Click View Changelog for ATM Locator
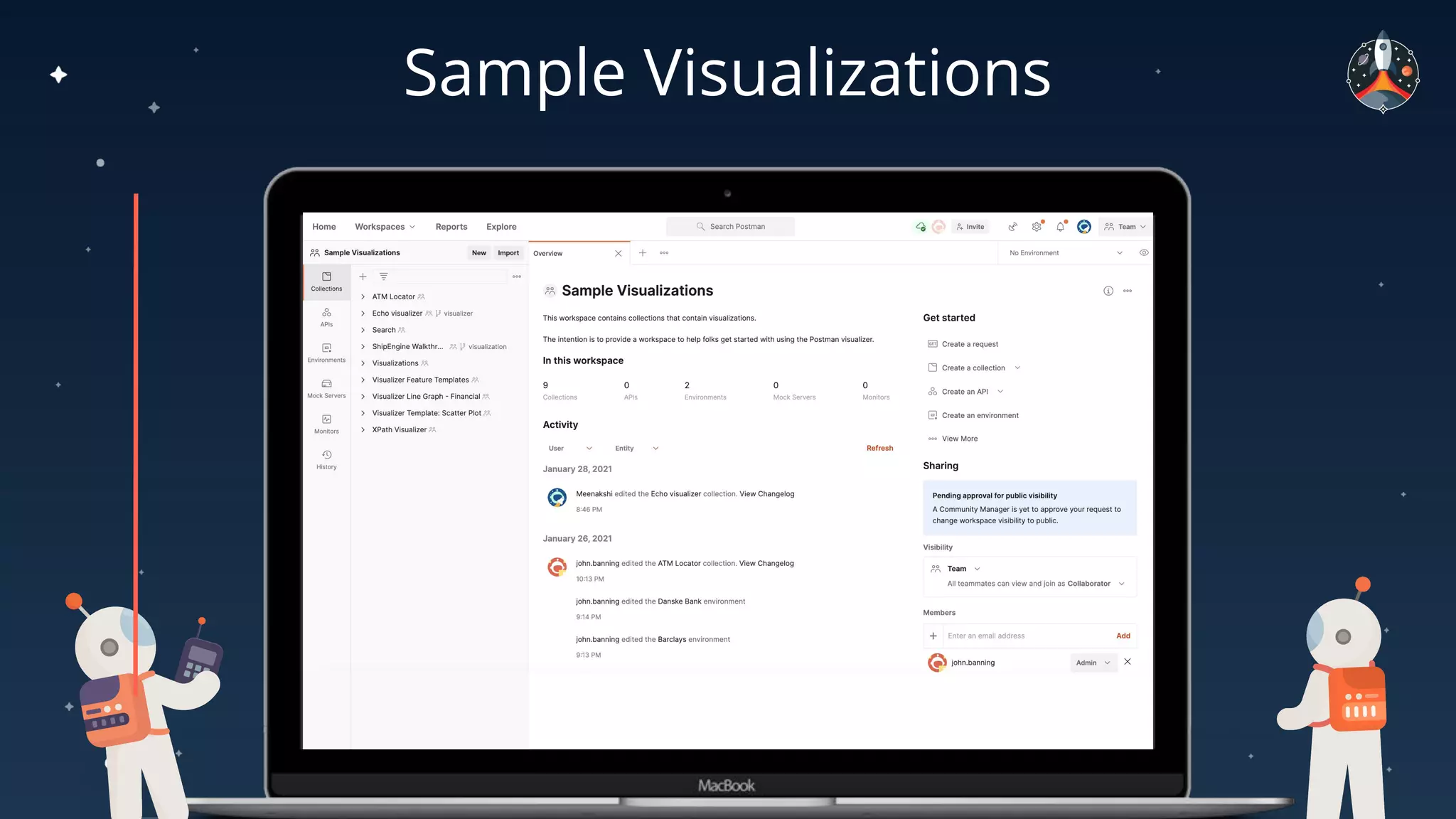Image resolution: width=1456 pixels, height=819 pixels. 766,564
